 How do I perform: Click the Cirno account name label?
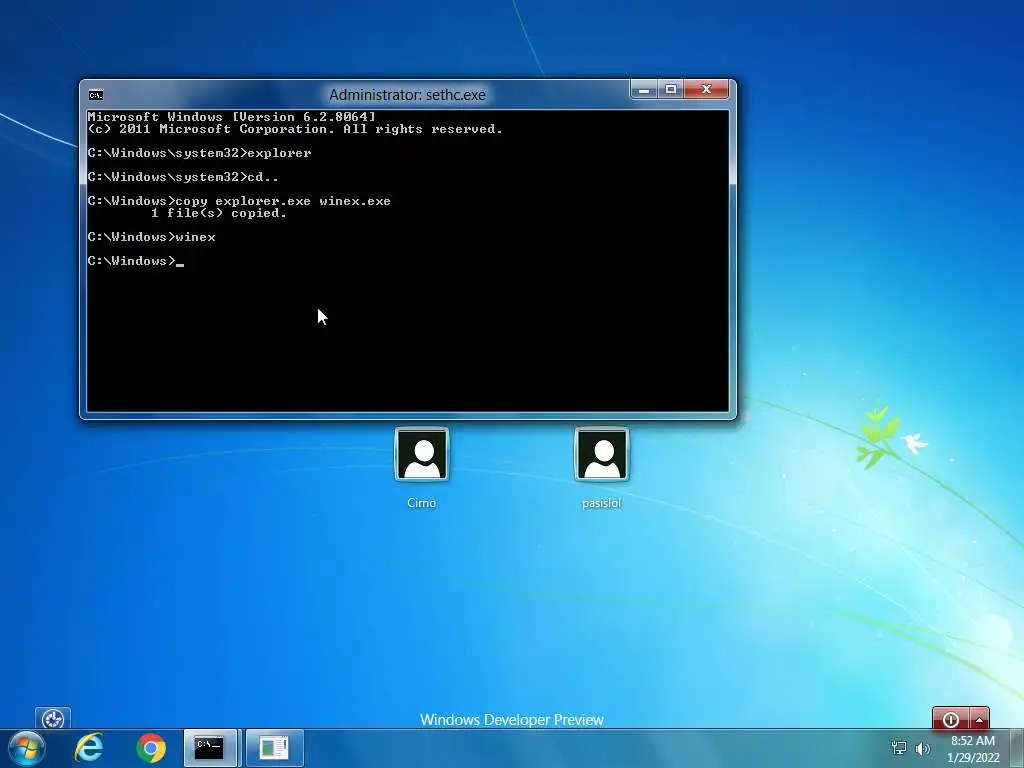(422, 503)
